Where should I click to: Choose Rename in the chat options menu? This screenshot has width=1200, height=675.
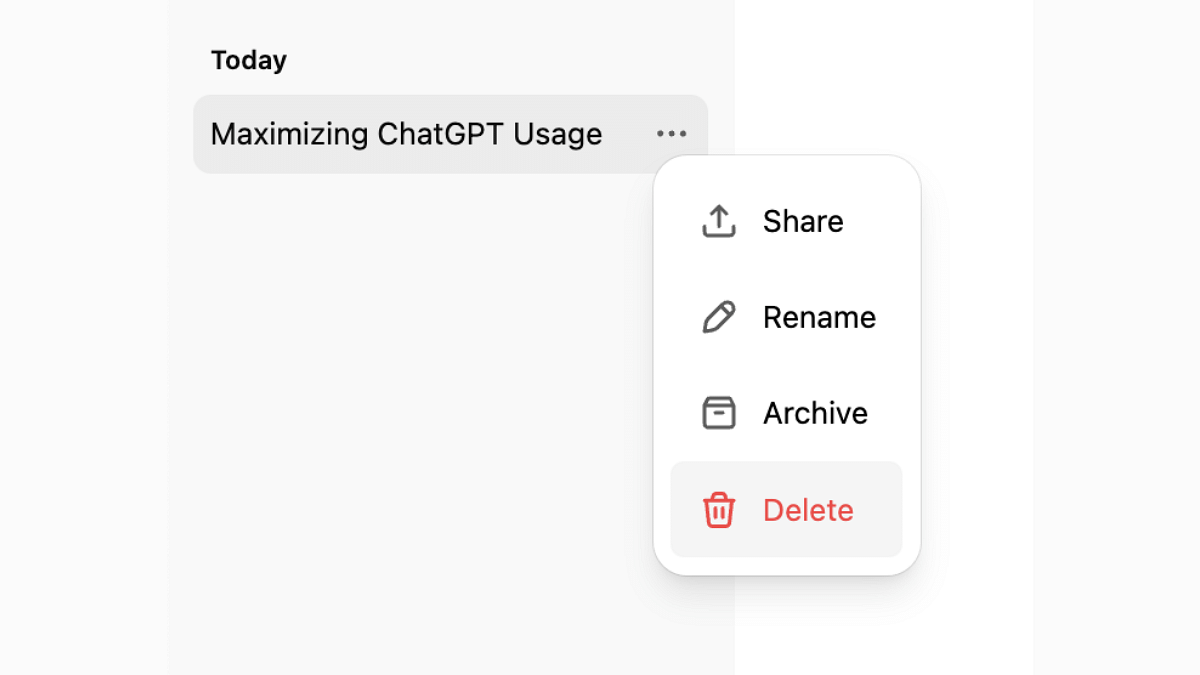[786, 317]
